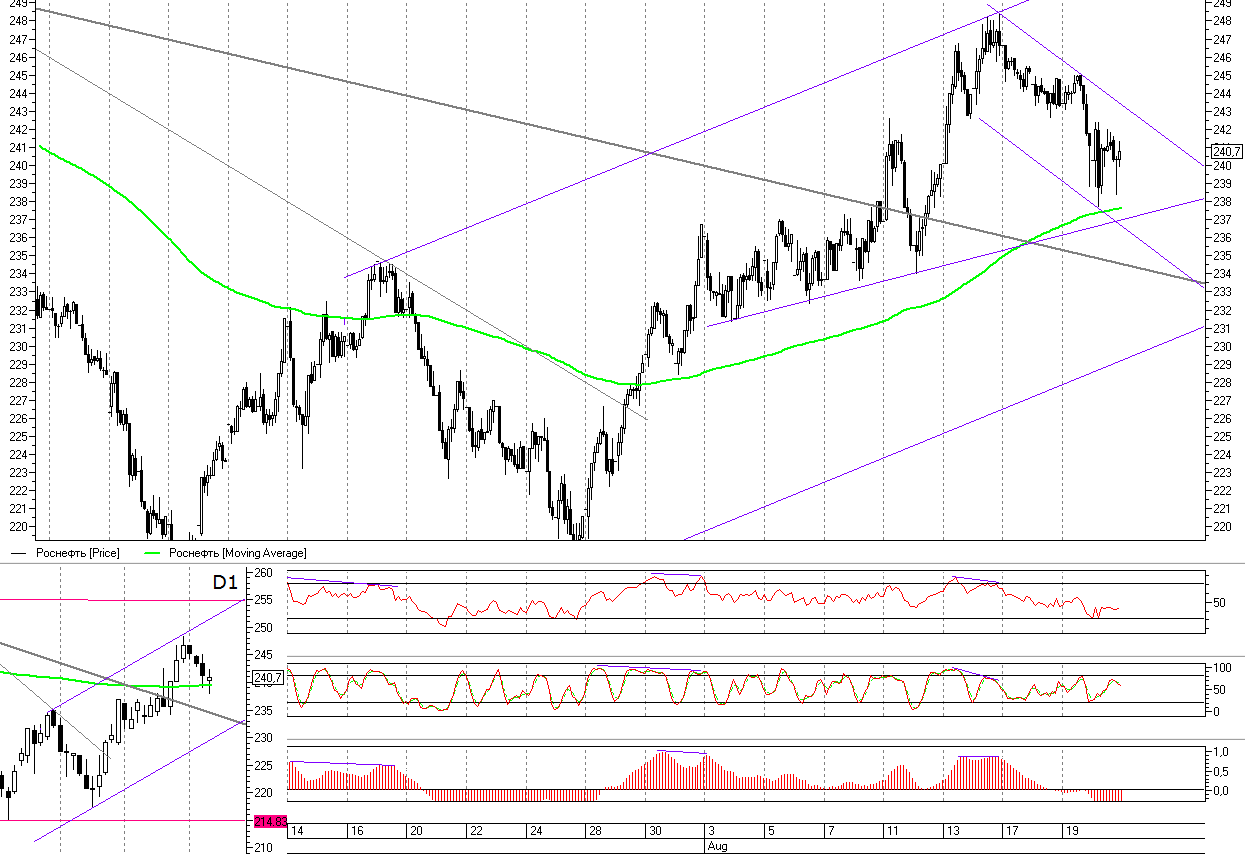Screen dimensions: 1245x854
Task: Select date 14 on the time axis
Action: coord(297,831)
